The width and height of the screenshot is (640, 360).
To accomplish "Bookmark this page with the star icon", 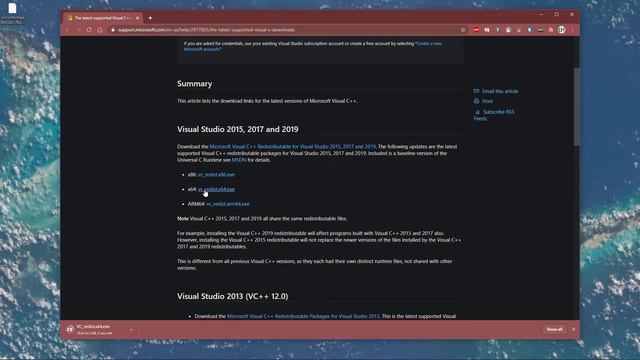I will click(463, 30).
